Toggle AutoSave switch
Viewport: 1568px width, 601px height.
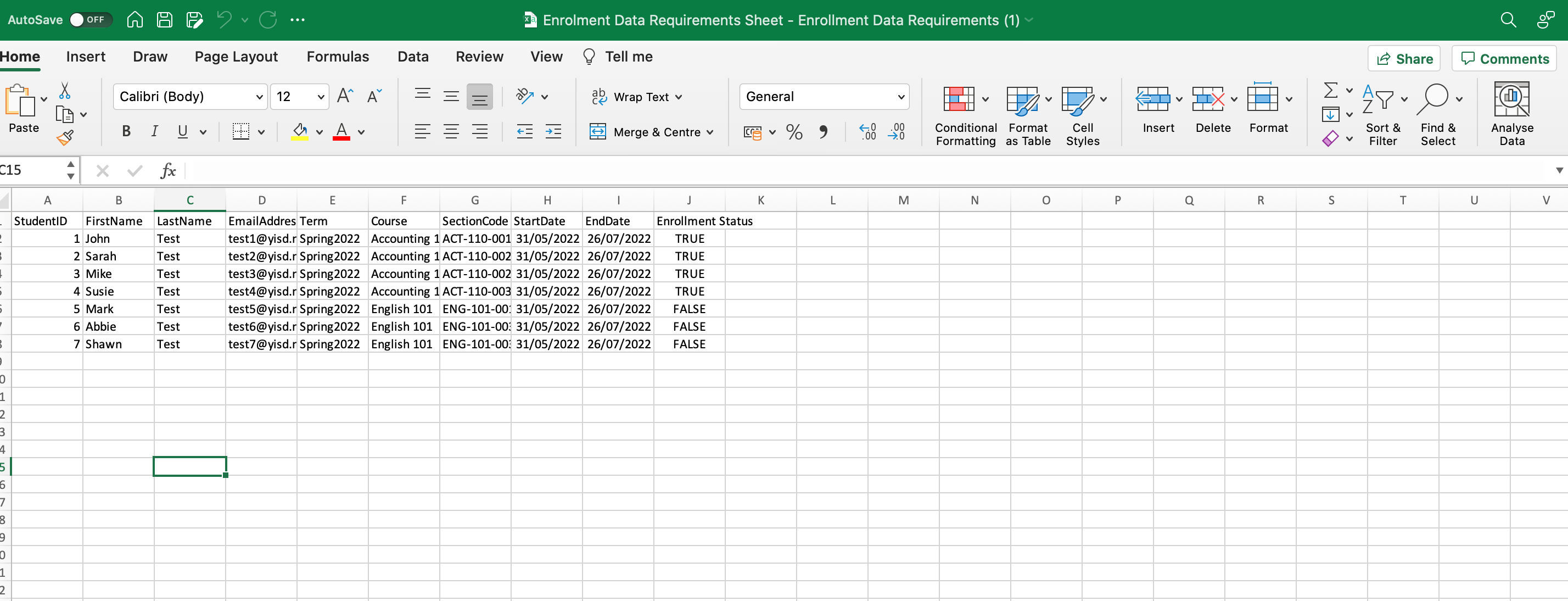[89, 19]
